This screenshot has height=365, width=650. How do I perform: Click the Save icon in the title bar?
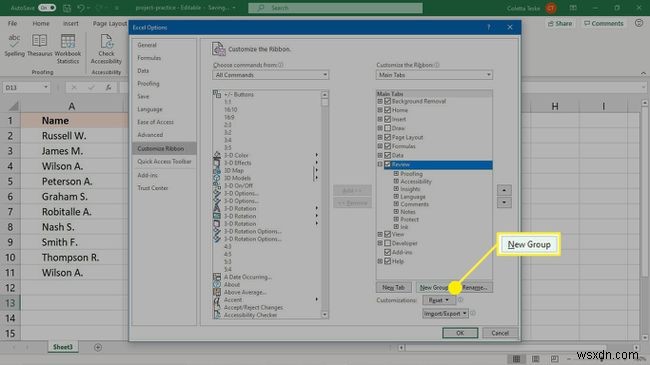[x=67, y=8]
